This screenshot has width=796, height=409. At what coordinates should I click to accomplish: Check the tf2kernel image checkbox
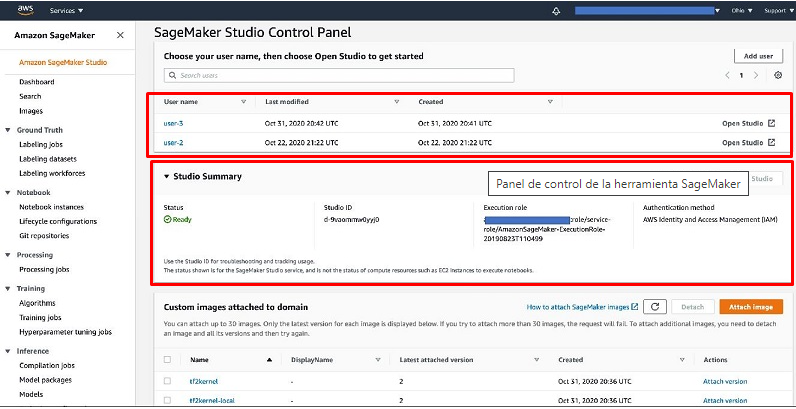point(168,381)
